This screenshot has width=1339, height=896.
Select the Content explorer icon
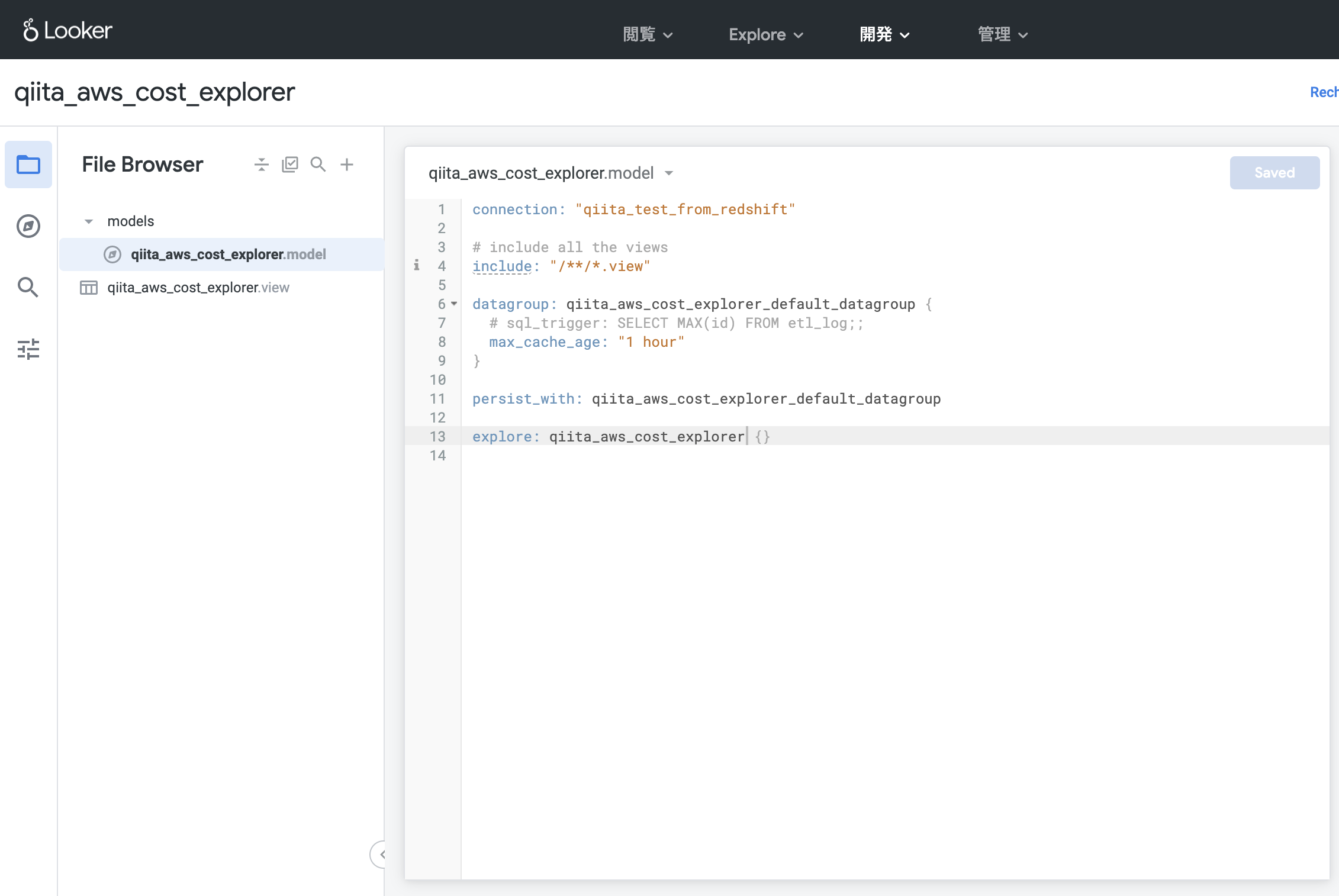[27, 225]
